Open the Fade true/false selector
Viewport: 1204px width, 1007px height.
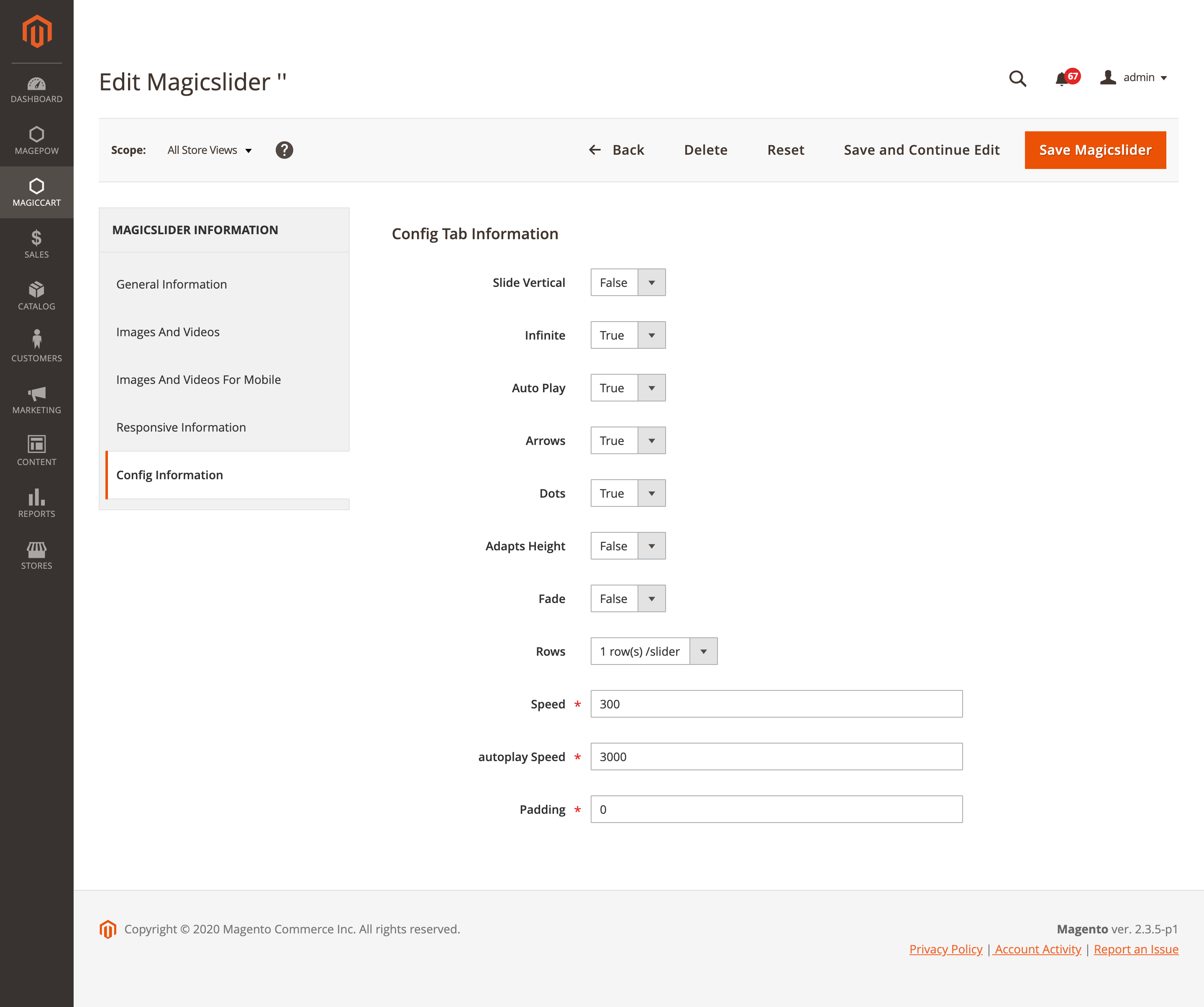pyautogui.click(x=628, y=598)
